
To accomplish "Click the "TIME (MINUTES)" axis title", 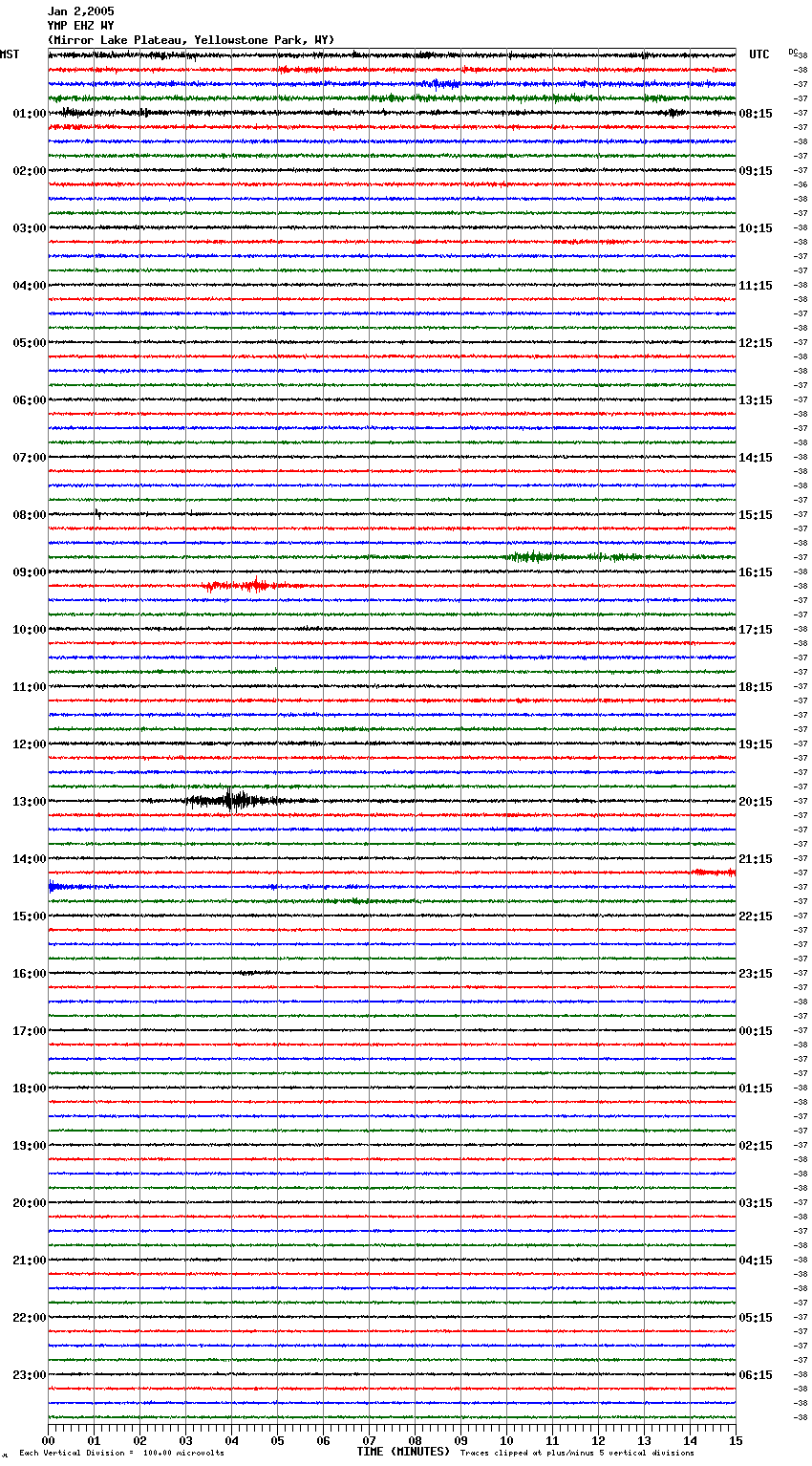I will pyautogui.click(x=403, y=1452).
